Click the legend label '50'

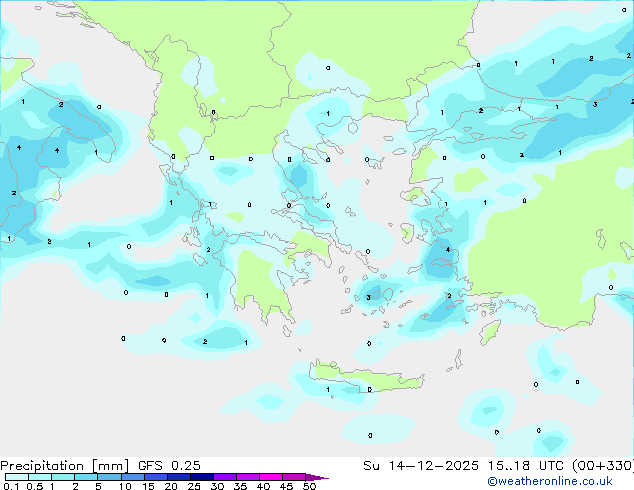309,486
